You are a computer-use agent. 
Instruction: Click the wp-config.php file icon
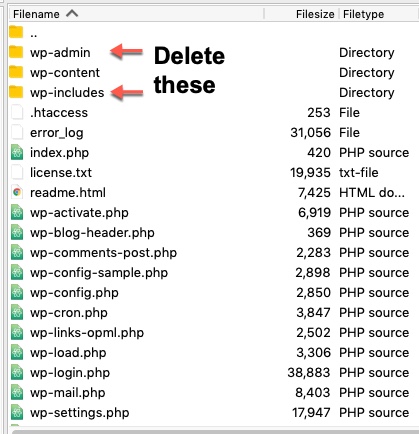tap(17, 292)
